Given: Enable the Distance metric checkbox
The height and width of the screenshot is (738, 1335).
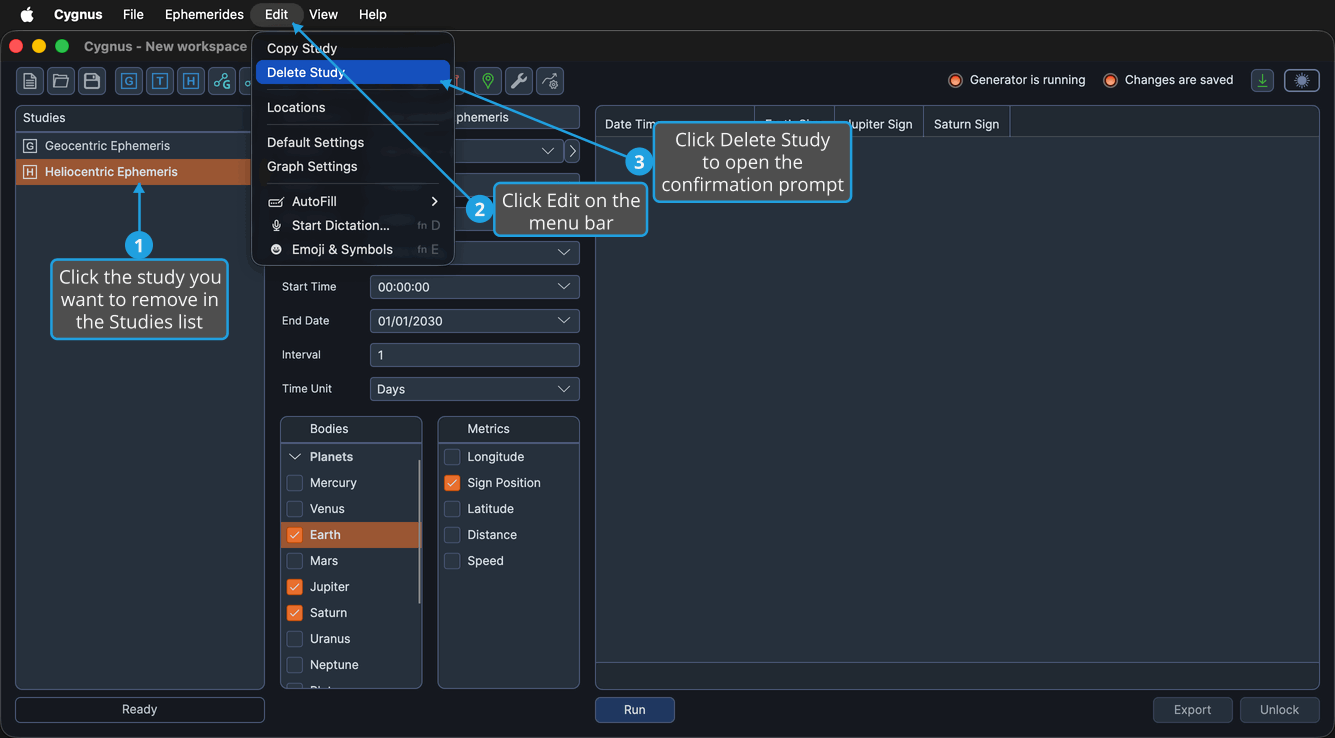Looking at the screenshot, I should pyautogui.click(x=452, y=535).
